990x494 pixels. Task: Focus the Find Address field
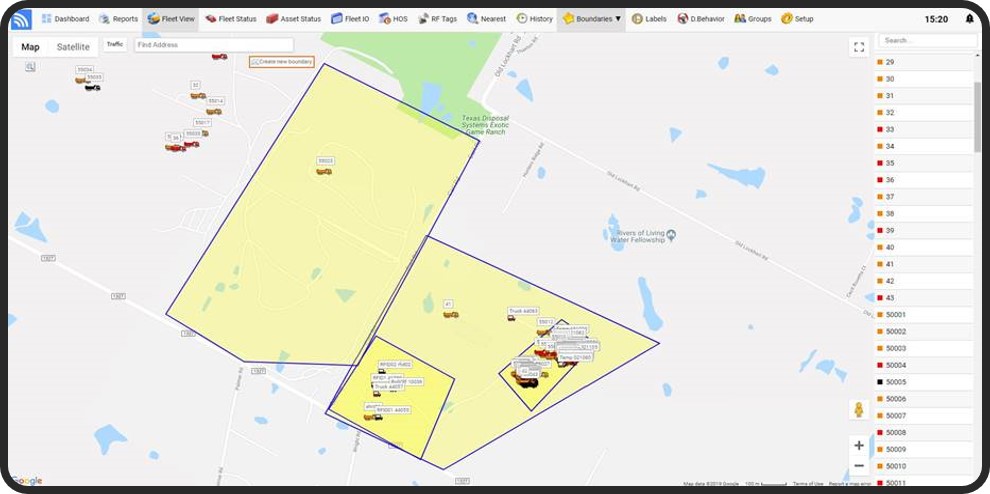point(213,45)
